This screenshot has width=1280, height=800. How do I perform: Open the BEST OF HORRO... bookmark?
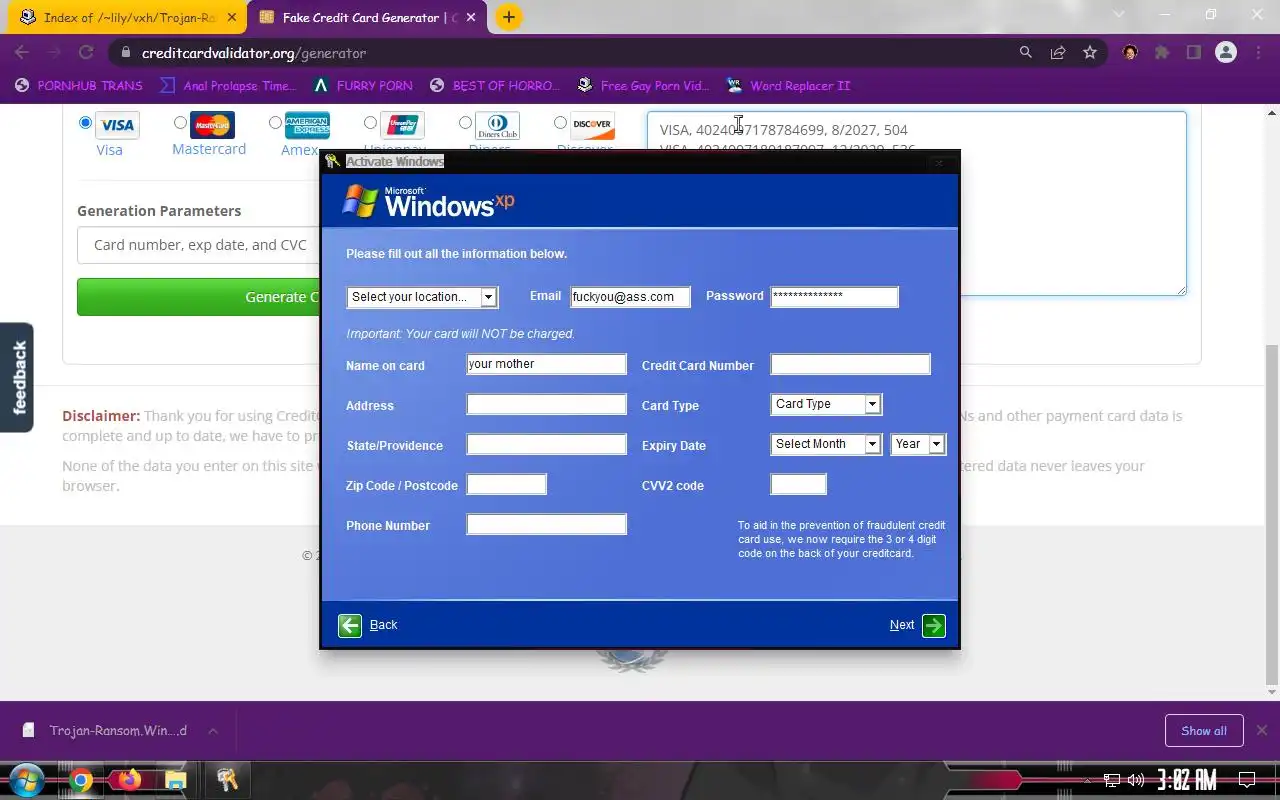[x=495, y=86]
